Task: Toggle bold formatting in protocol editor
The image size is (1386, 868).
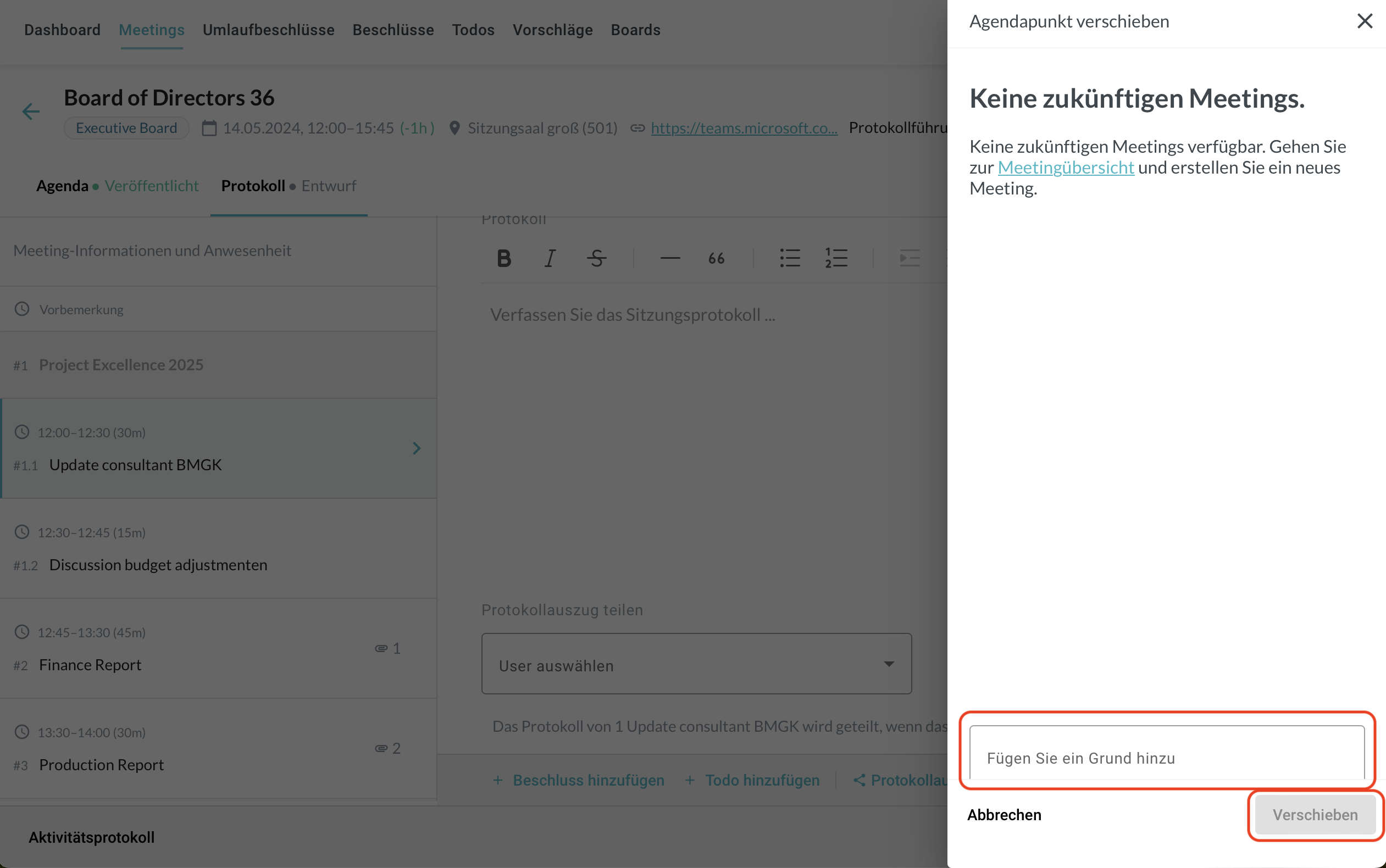Action: (503, 258)
